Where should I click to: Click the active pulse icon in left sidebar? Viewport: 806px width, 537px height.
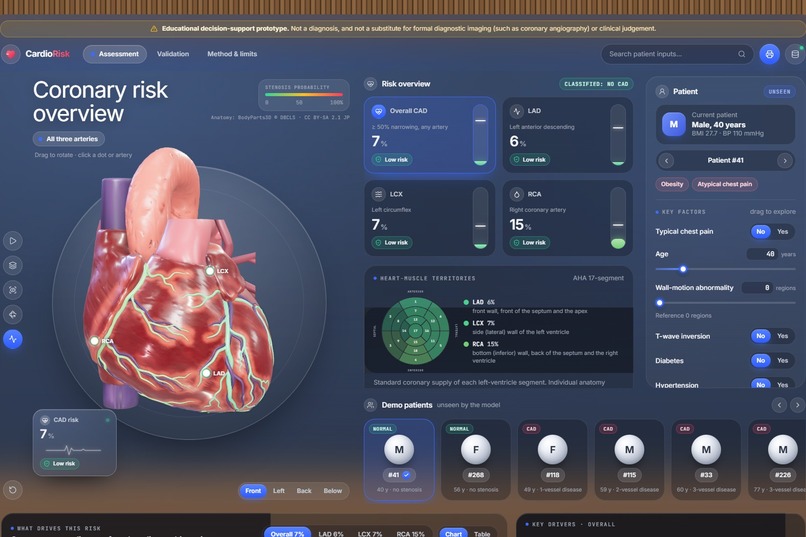[13, 339]
